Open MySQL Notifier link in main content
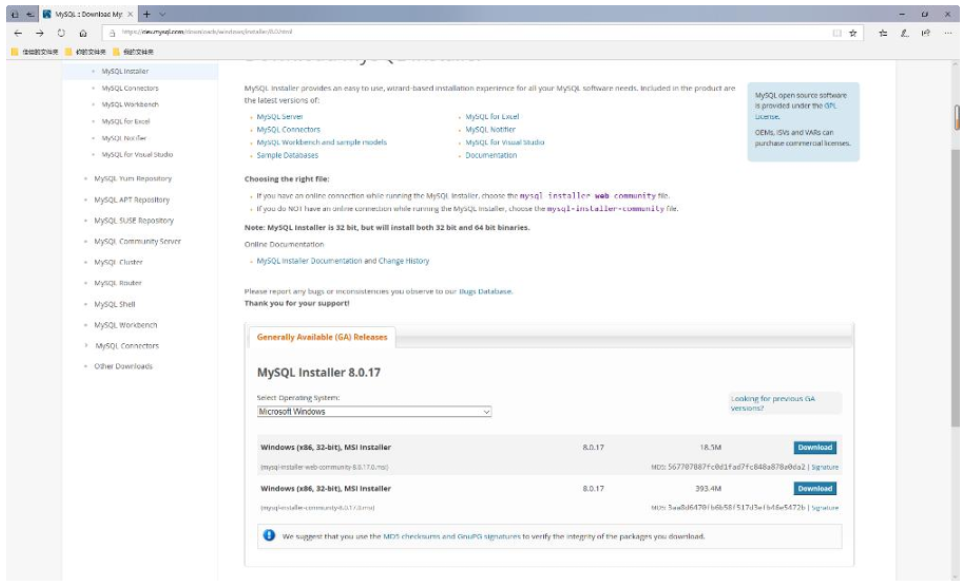 490,130
